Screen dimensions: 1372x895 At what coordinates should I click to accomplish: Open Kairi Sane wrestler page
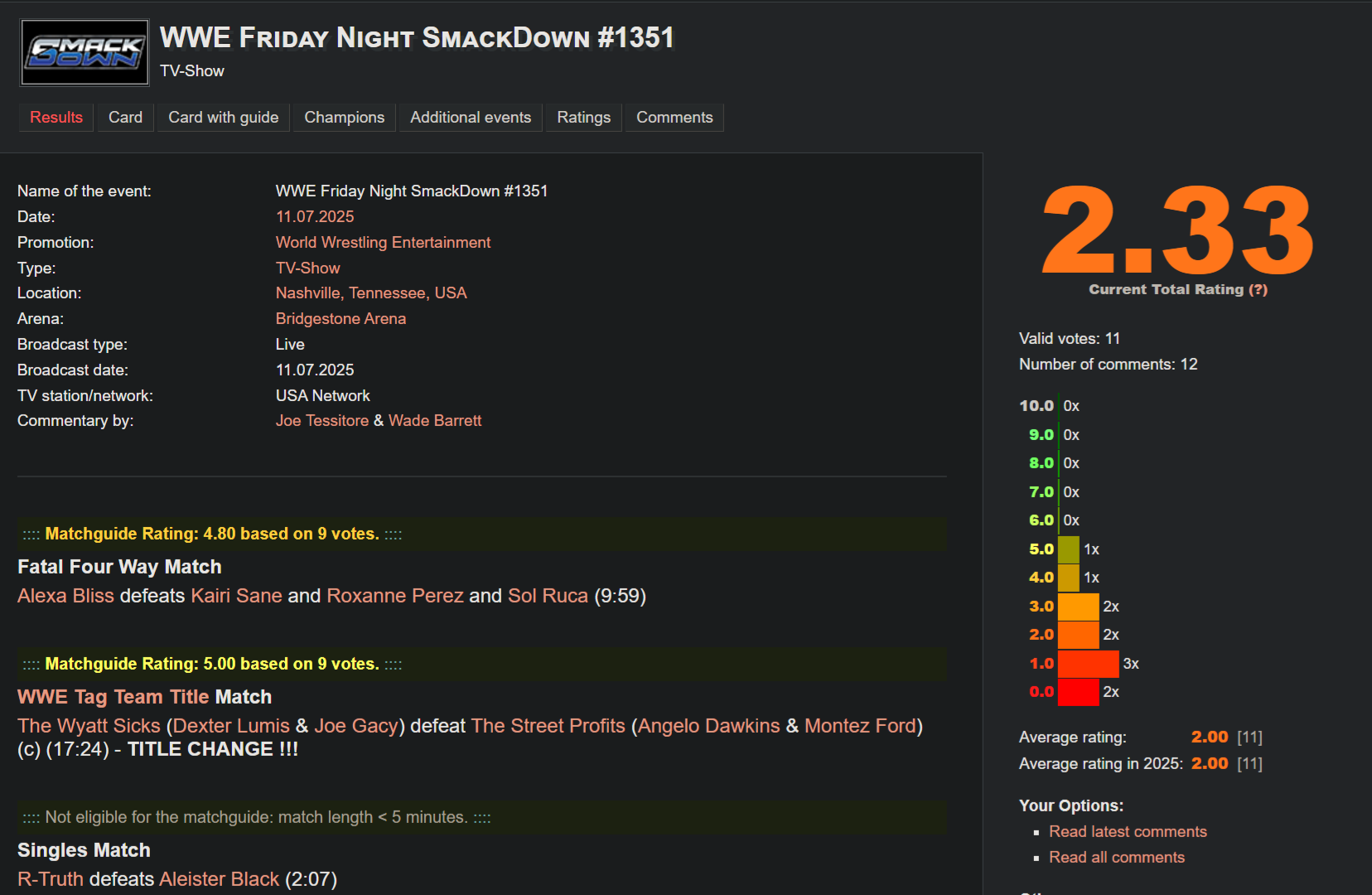236,596
